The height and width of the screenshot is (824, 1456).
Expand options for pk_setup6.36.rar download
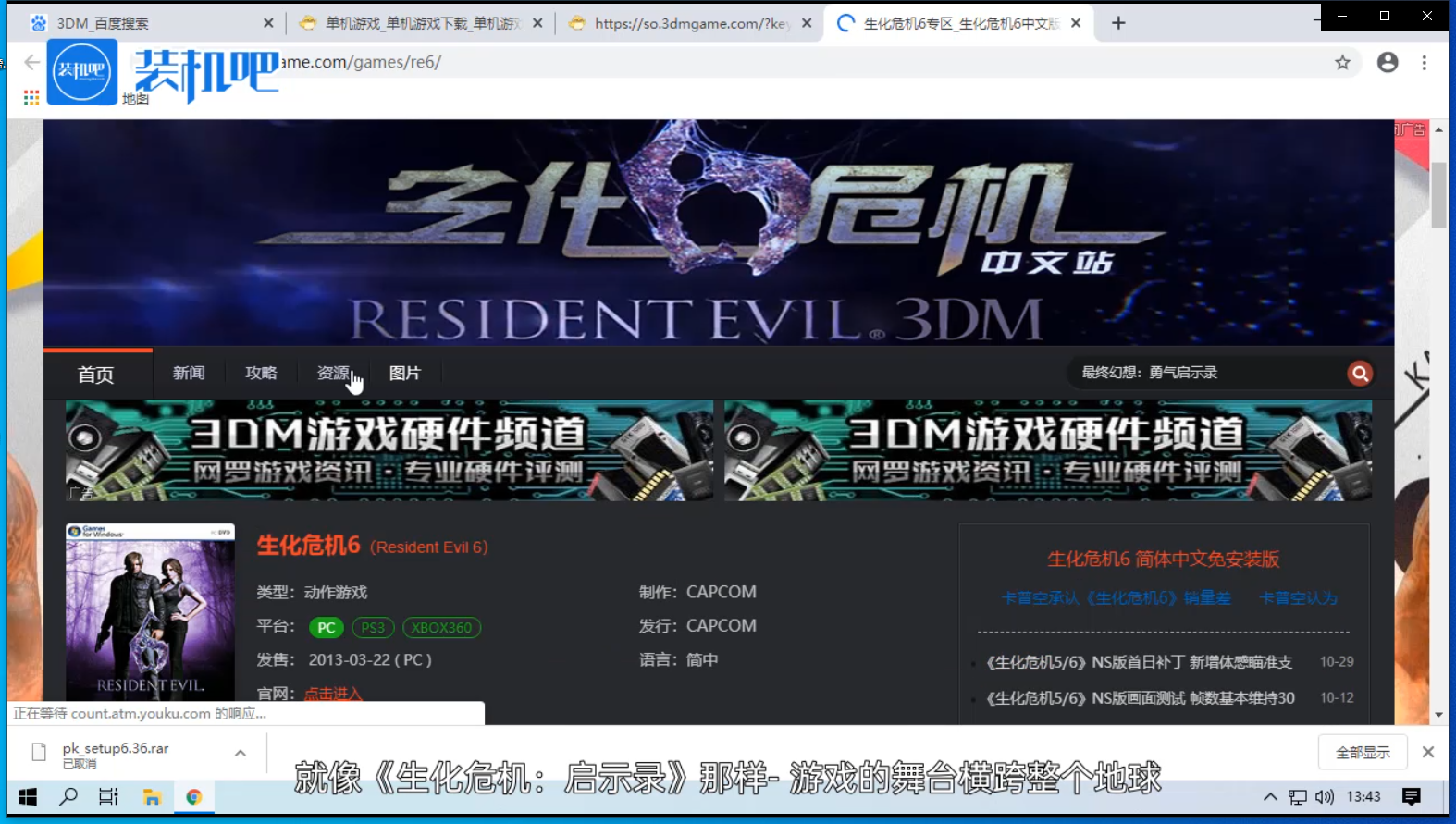(241, 753)
